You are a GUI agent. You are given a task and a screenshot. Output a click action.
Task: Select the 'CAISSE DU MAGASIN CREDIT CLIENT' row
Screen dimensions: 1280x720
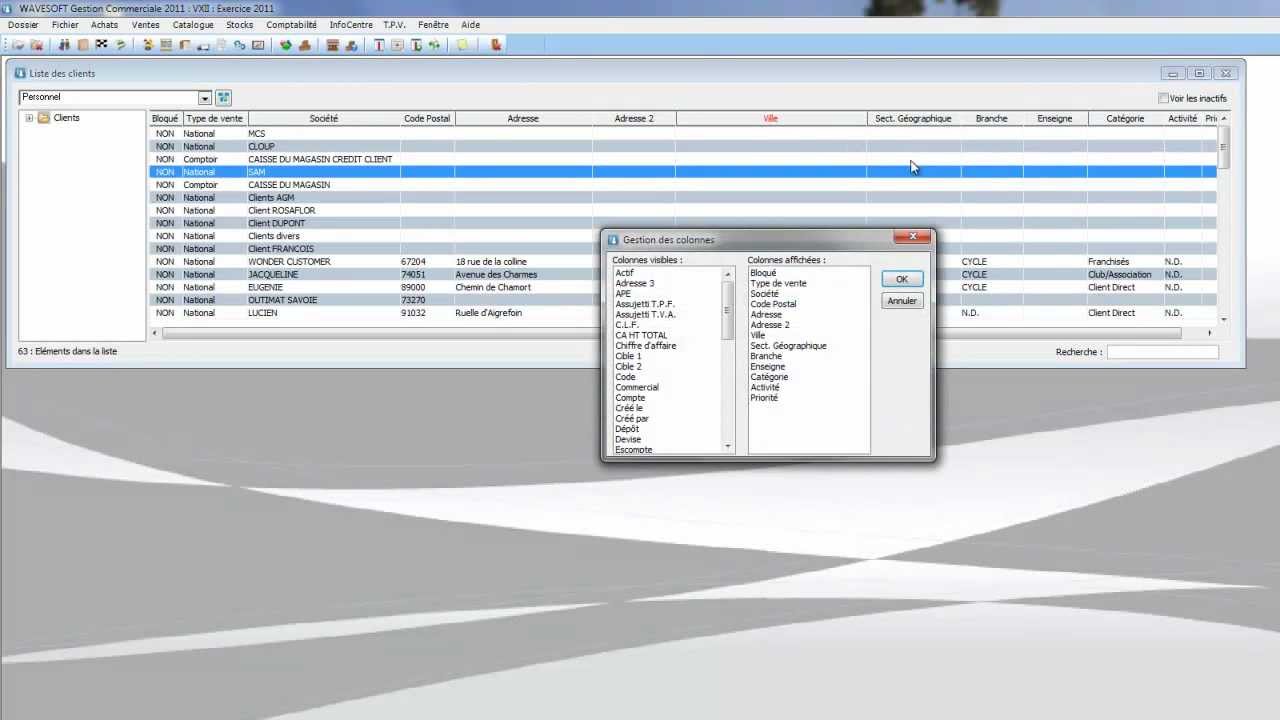[x=683, y=159]
